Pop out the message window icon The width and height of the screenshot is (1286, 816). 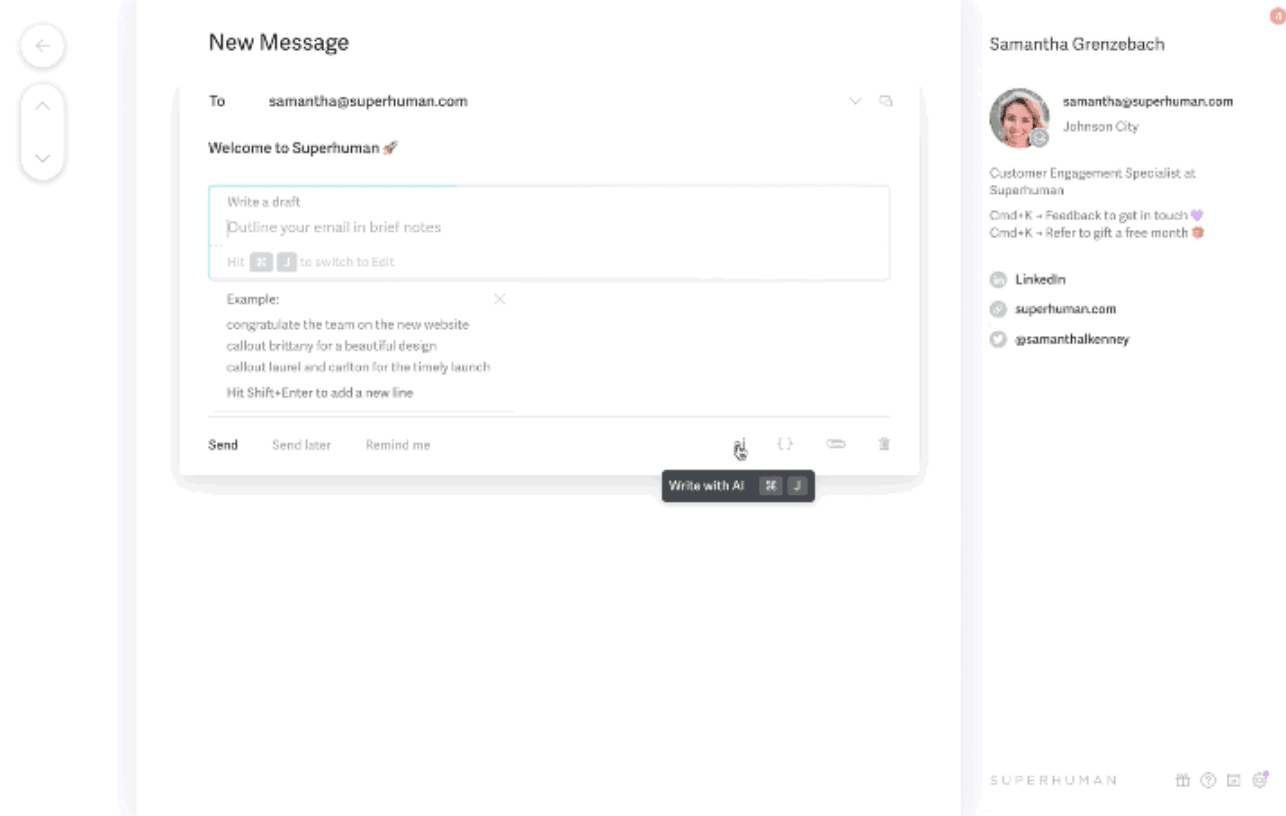click(x=885, y=101)
